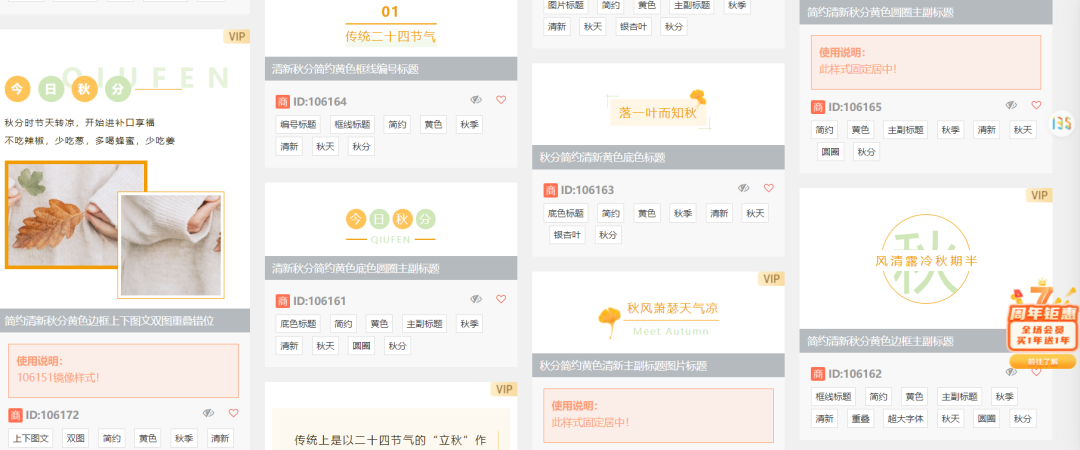
Task: Like template ID:106163 using its heart
Action: point(769,188)
